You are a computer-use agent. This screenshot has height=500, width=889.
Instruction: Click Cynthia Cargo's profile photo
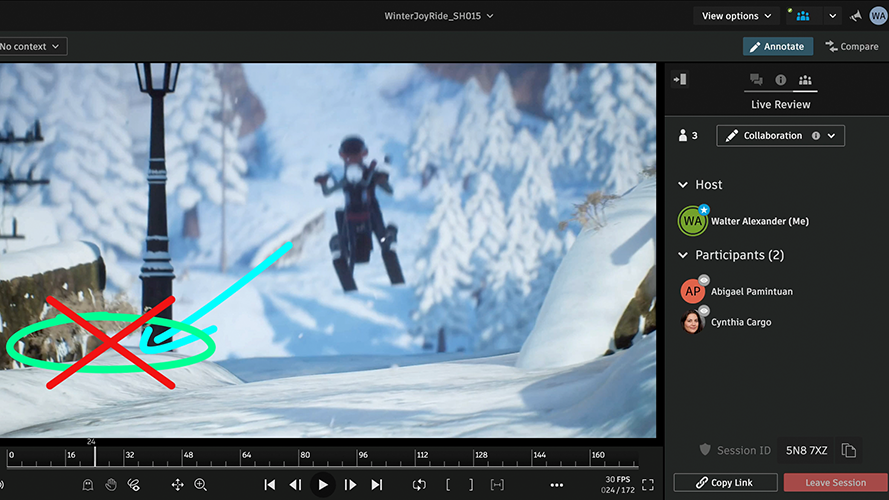click(x=692, y=322)
